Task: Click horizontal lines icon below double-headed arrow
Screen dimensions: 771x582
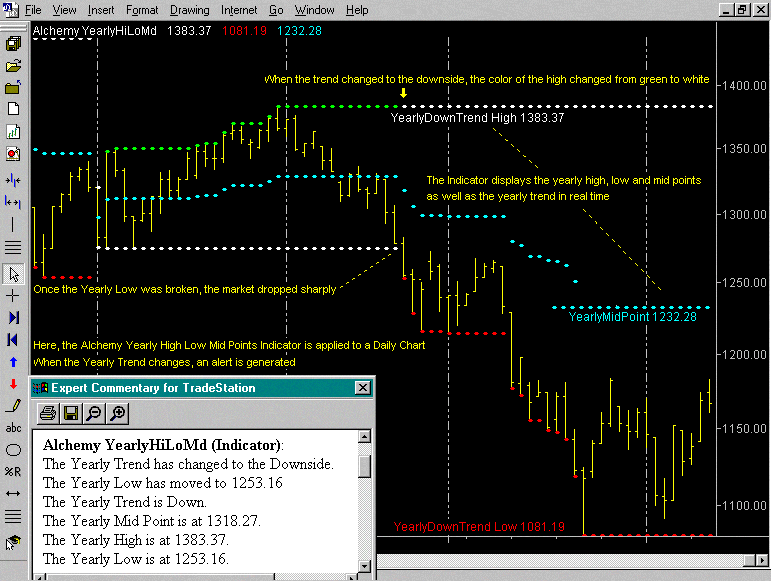Action: pyautogui.click(x=13, y=516)
